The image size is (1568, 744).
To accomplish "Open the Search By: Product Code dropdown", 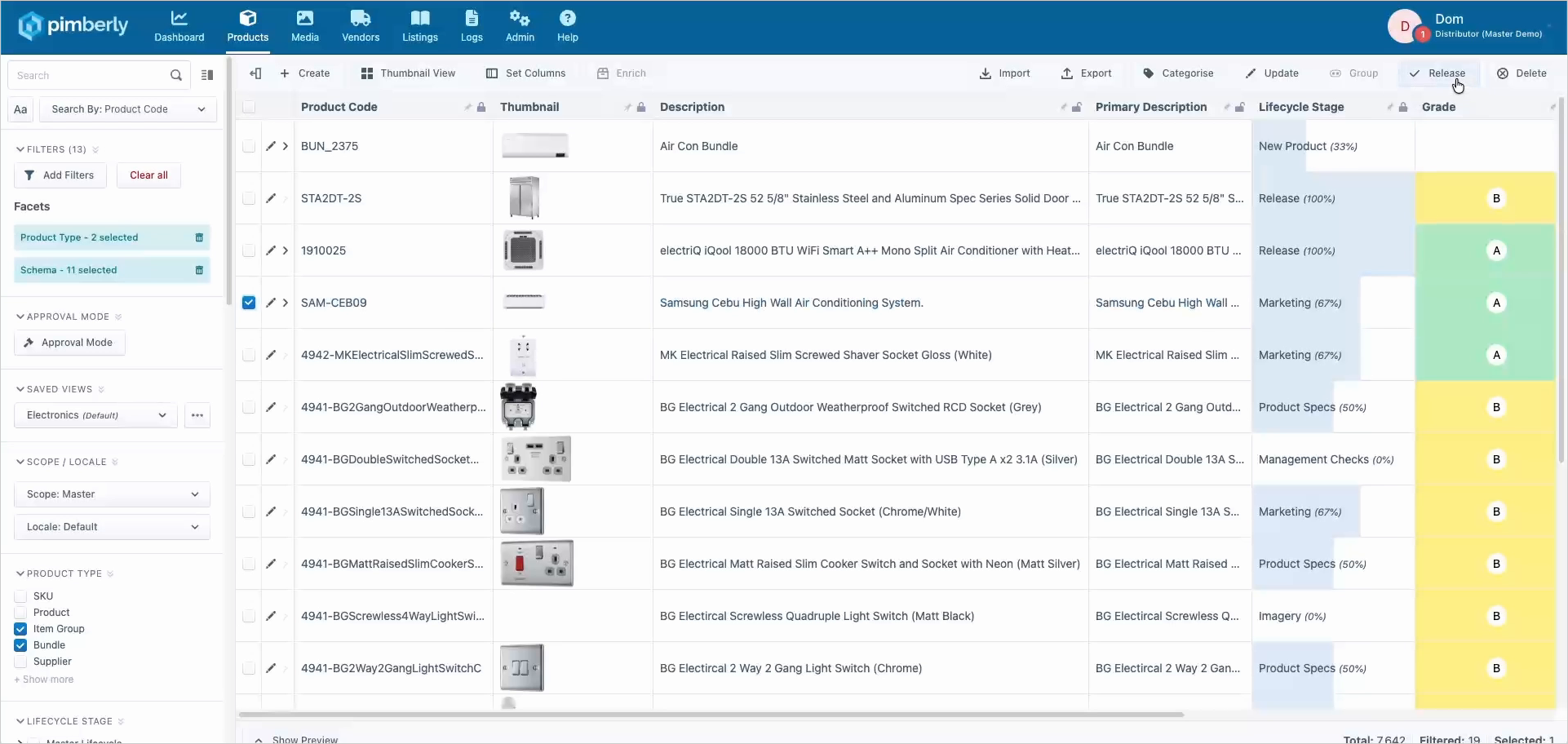I will pos(128,109).
